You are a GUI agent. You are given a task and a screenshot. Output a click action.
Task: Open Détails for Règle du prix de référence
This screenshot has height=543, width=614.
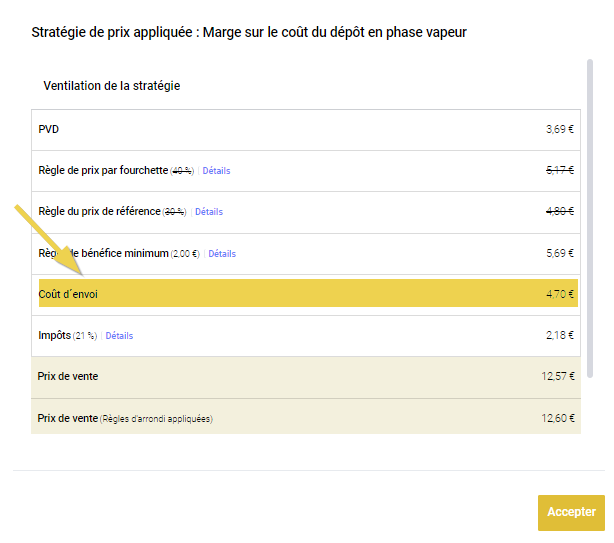point(209,212)
